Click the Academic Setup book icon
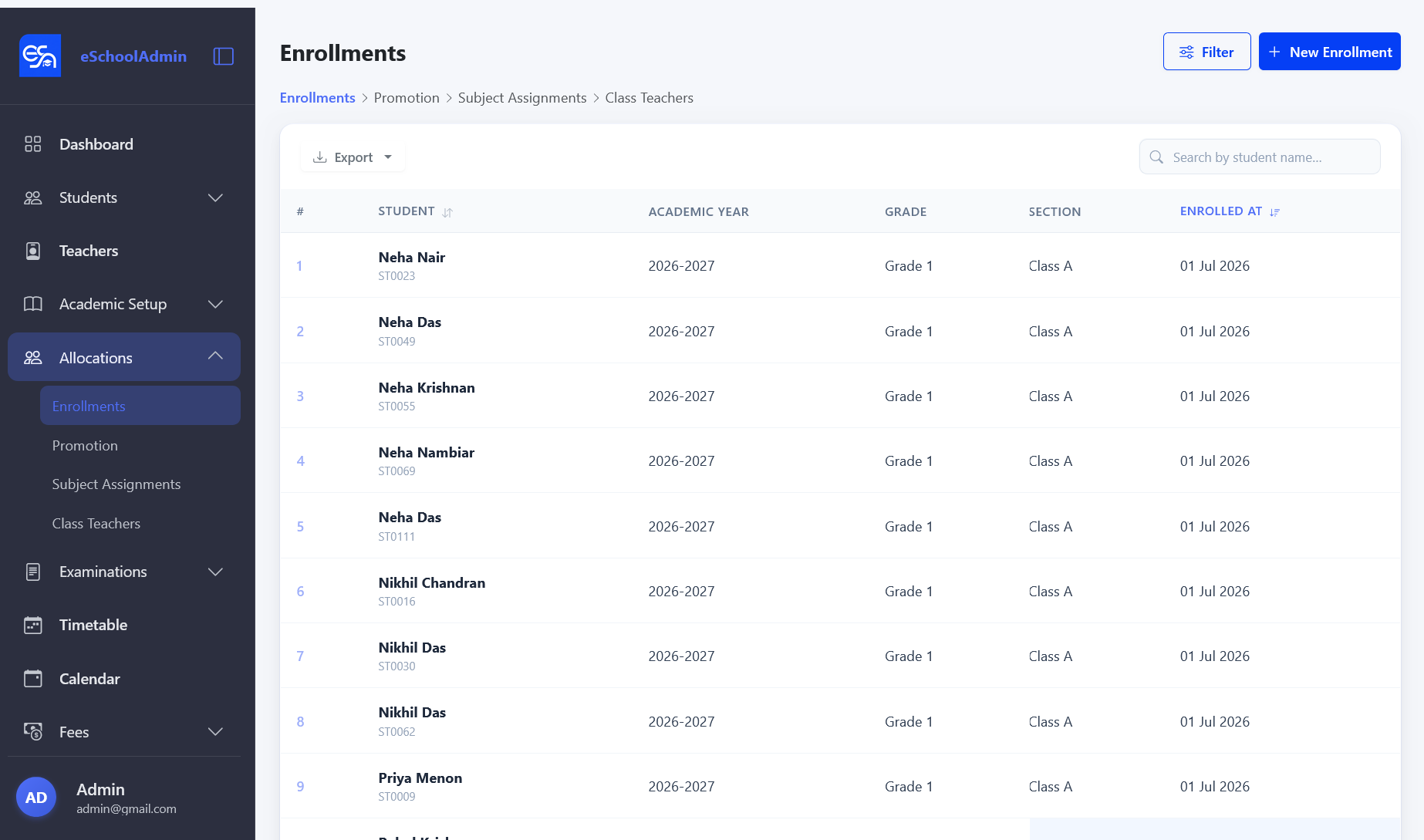This screenshot has height=840, width=1424. [x=33, y=304]
